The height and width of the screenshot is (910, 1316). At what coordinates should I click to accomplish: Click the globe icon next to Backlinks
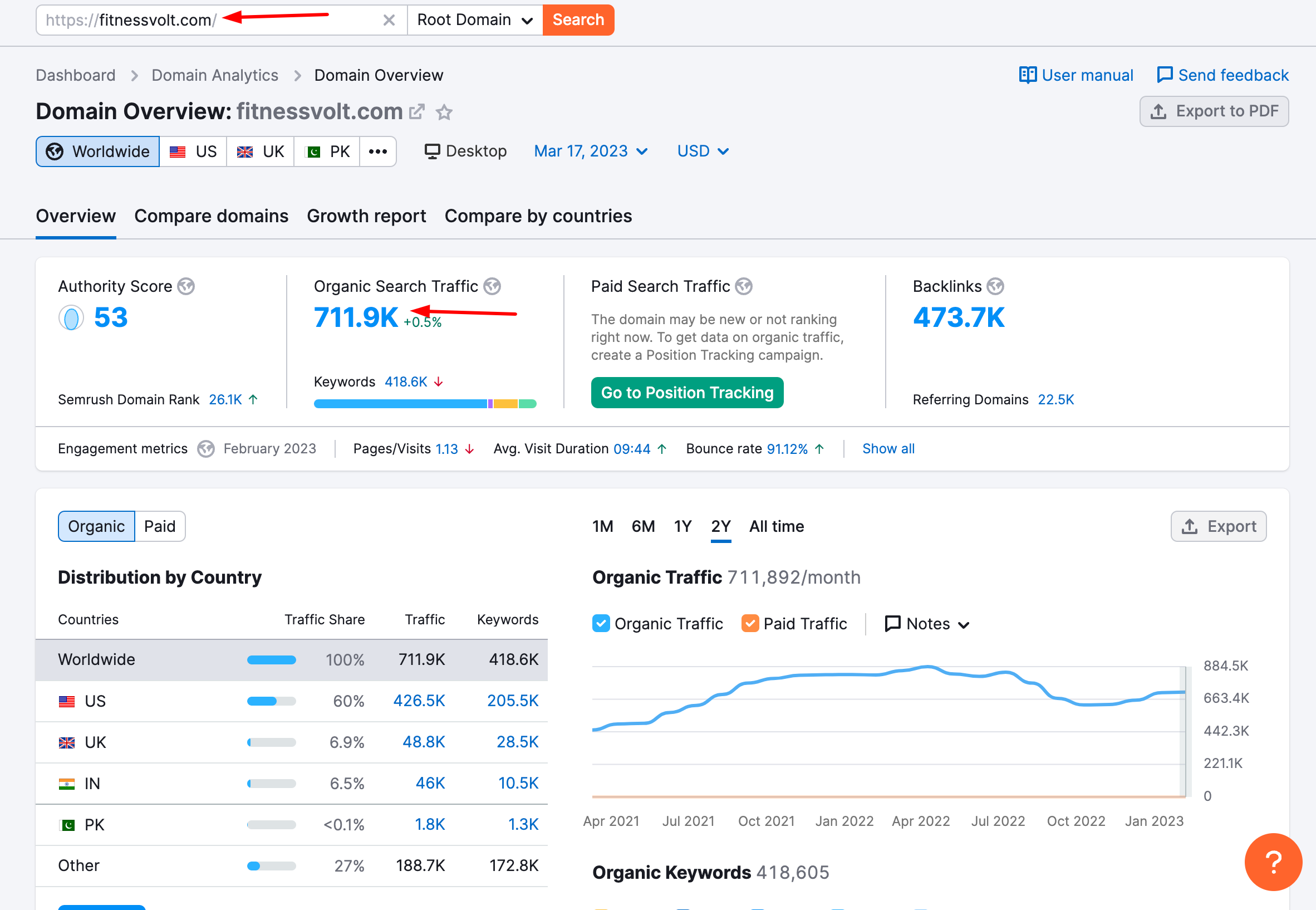pyautogui.click(x=996, y=286)
